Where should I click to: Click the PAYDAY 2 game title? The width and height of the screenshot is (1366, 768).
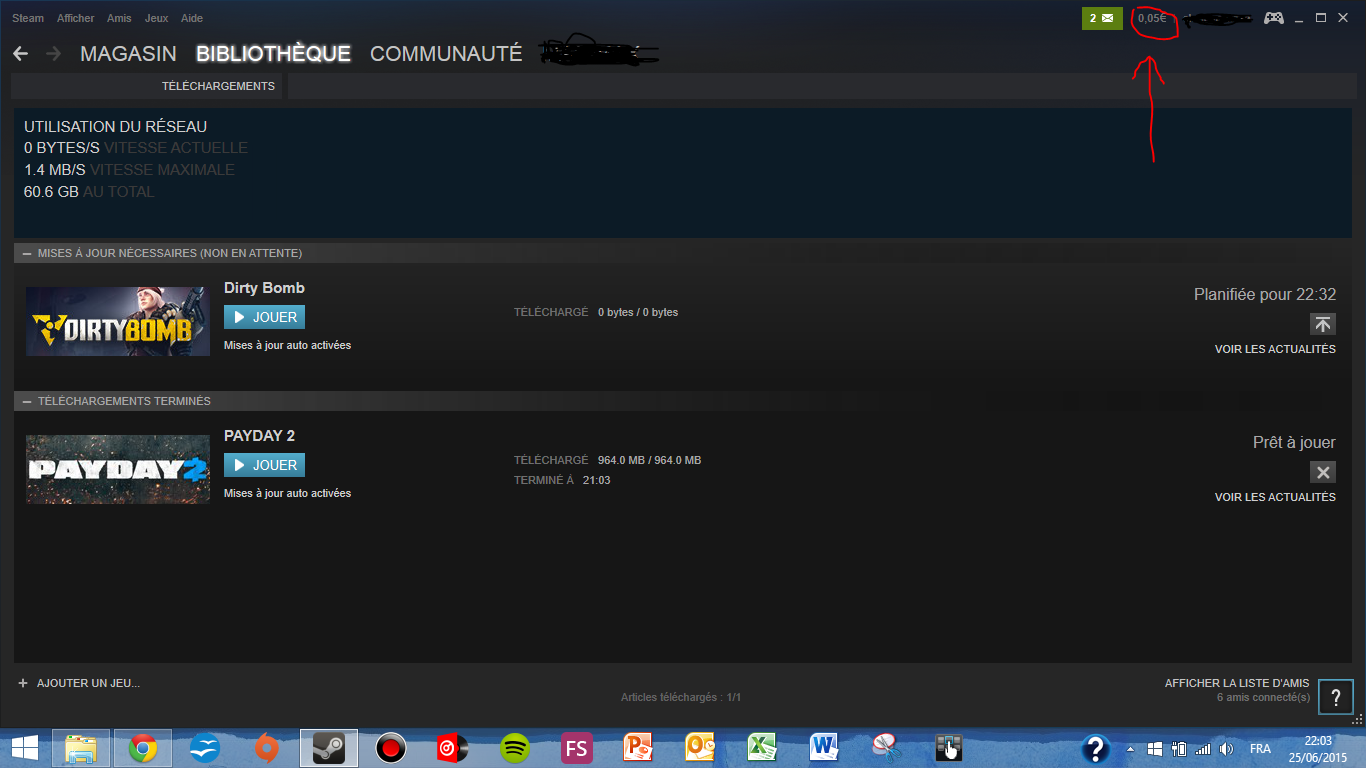pyautogui.click(x=259, y=436)
